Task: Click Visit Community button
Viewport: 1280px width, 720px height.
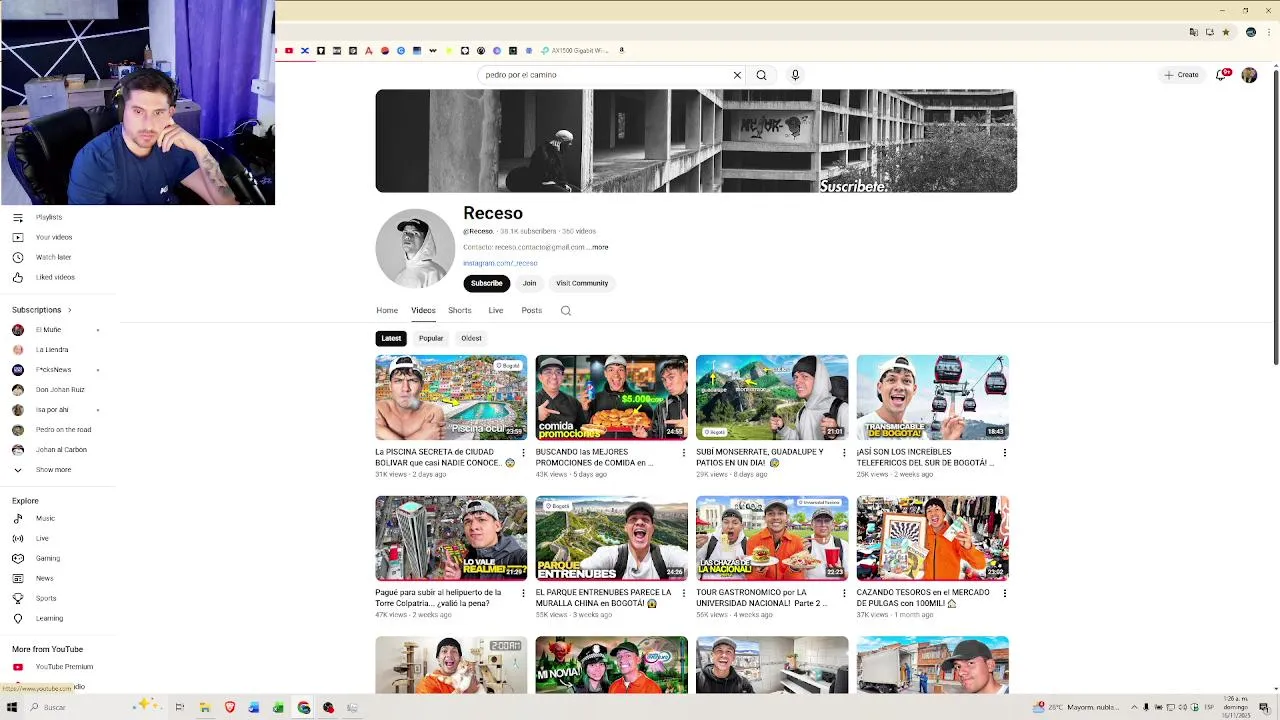Action: (x=582, y=283)
